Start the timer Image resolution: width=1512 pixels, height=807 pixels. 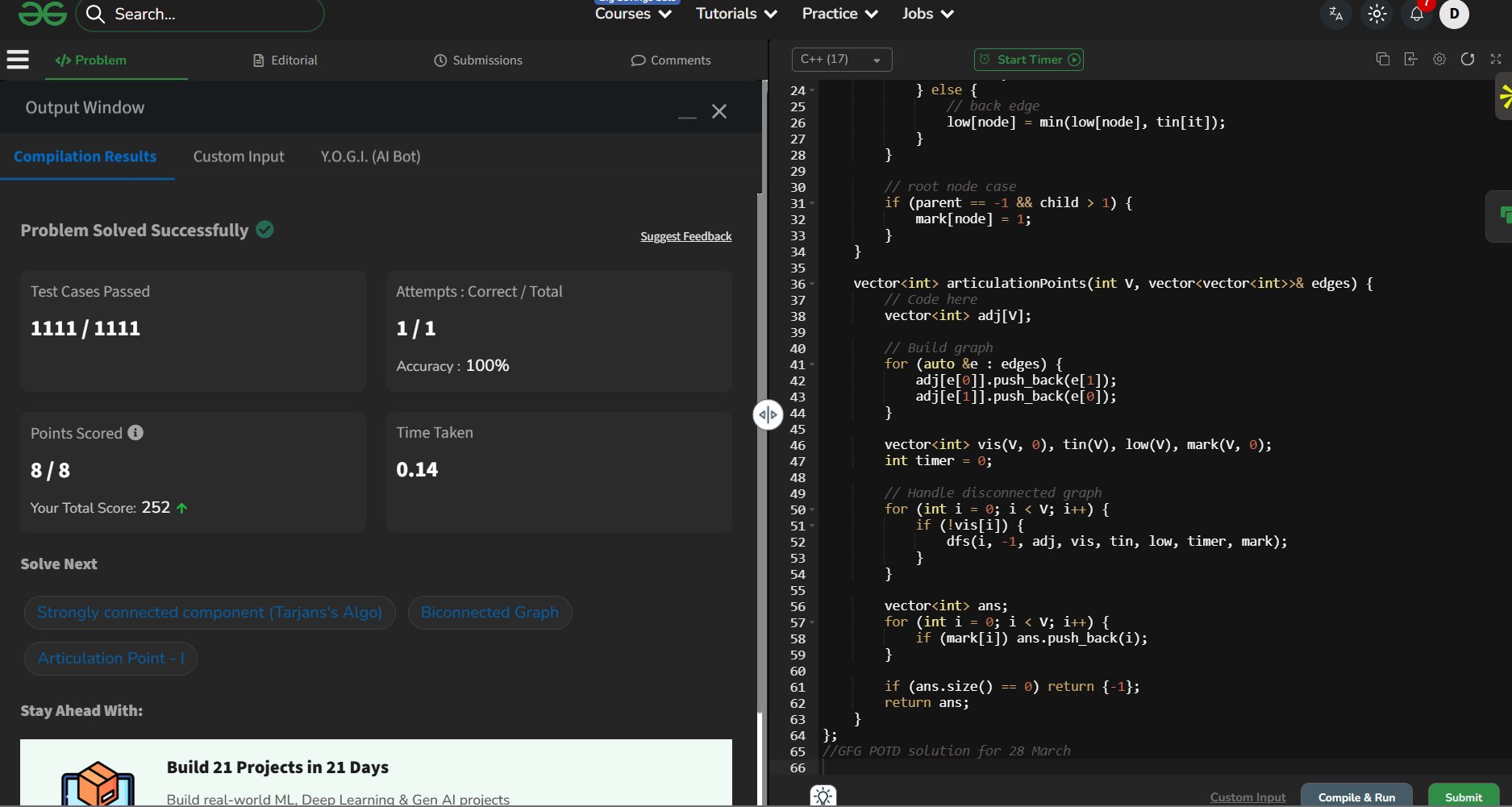click(x=1028, y=60)
